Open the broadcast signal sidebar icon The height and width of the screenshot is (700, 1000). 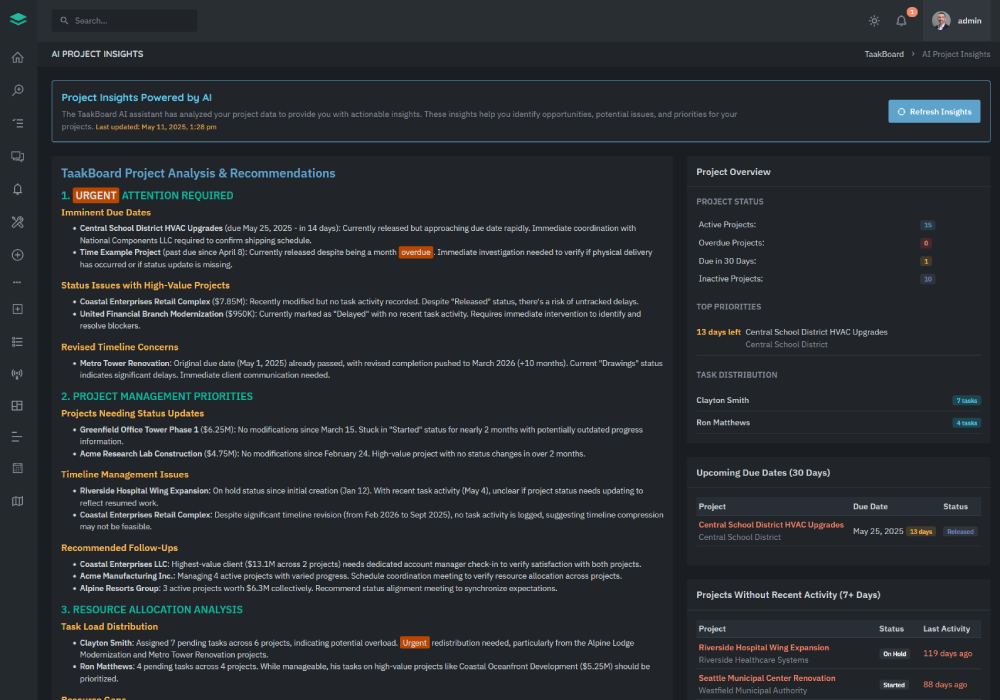point(18,374)
